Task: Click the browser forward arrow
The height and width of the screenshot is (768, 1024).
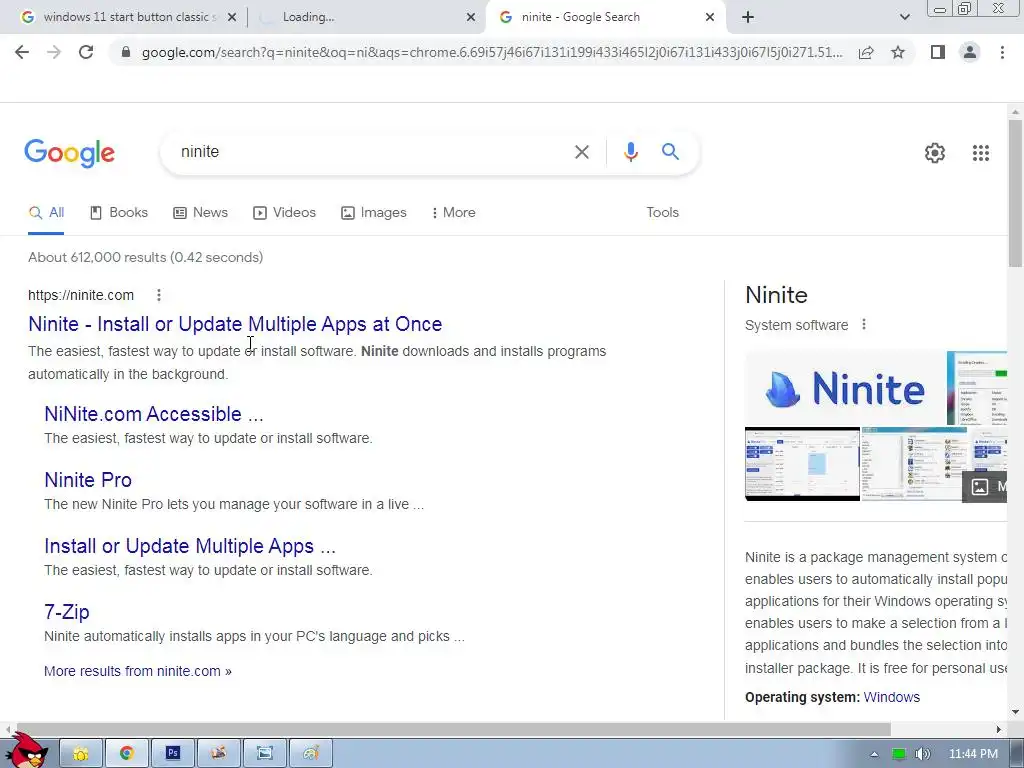Action: coord(54,52)
